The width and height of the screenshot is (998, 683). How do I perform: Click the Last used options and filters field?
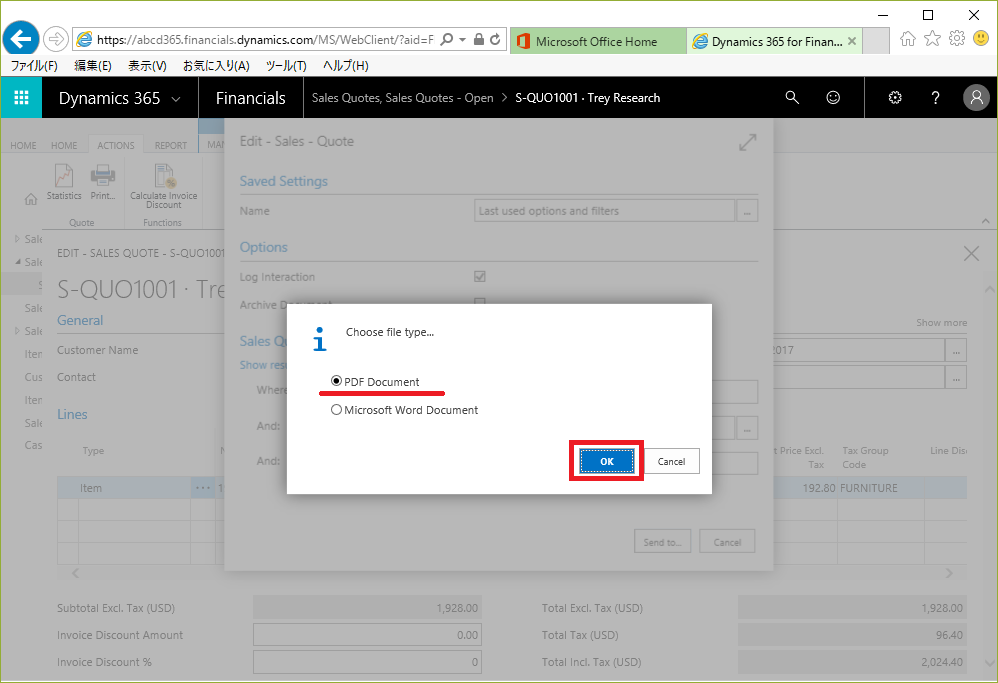[x=604, y=211]
